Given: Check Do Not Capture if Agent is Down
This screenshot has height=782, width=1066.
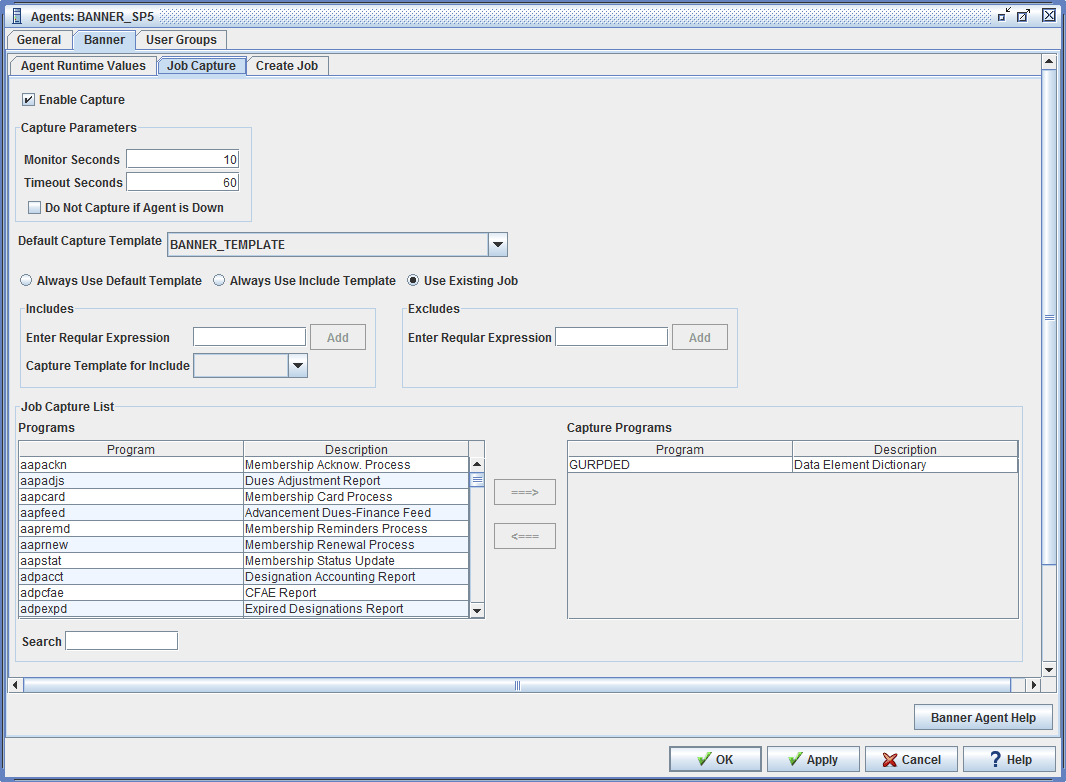Looking at the screenshot, I should tap(34, 207).
